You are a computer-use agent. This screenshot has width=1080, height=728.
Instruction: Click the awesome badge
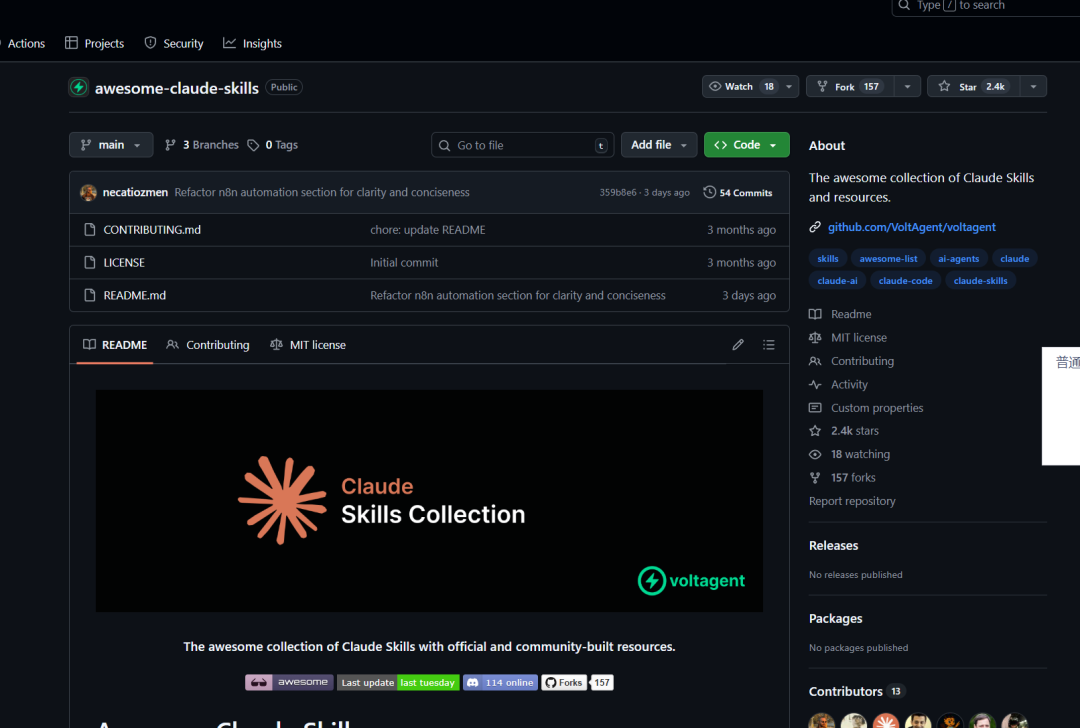click(x=289, y=683)
